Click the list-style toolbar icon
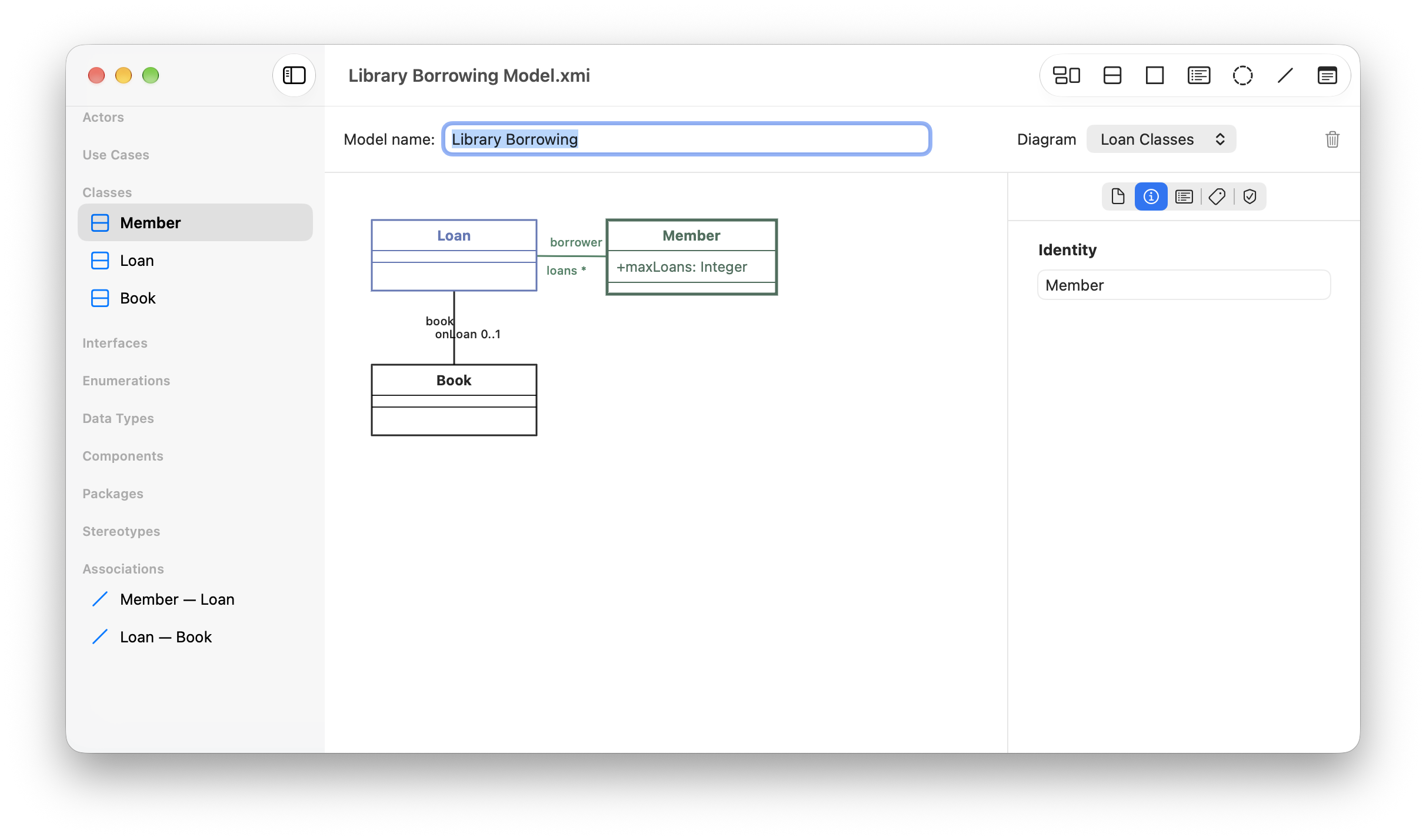This screenshot has height=840, width=1426. coord(1198,75)
